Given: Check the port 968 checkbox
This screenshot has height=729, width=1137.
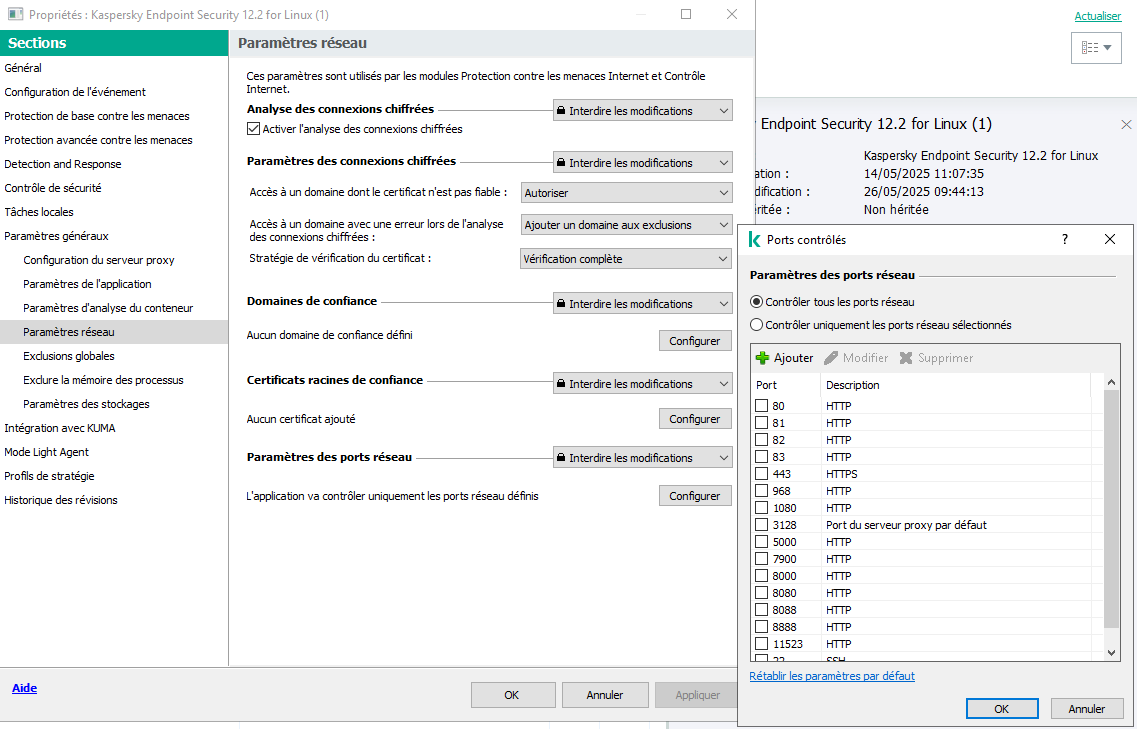Looking at the screenshot, I should click(x=761, y=490).
